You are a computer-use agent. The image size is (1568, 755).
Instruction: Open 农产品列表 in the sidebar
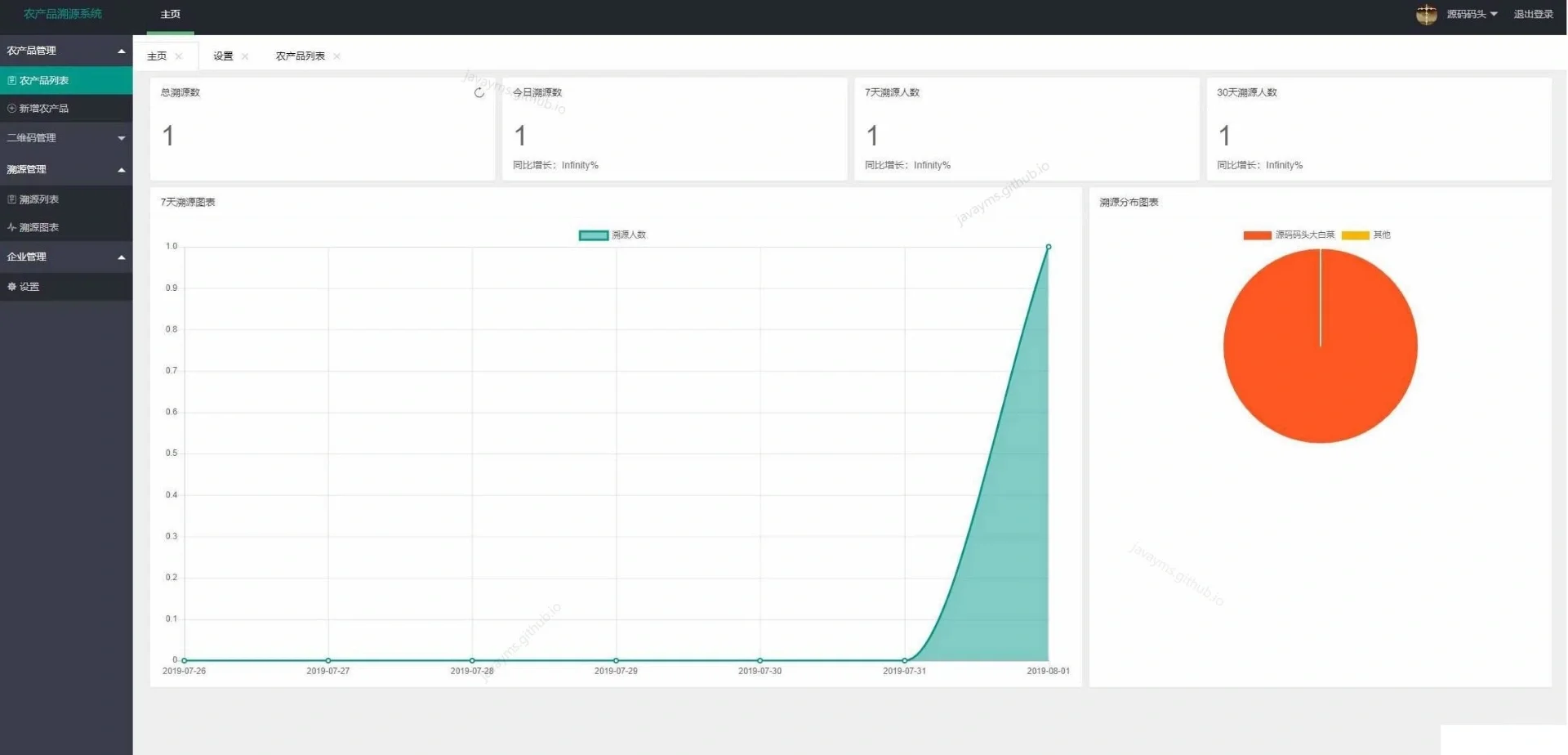tap(66, 80)
